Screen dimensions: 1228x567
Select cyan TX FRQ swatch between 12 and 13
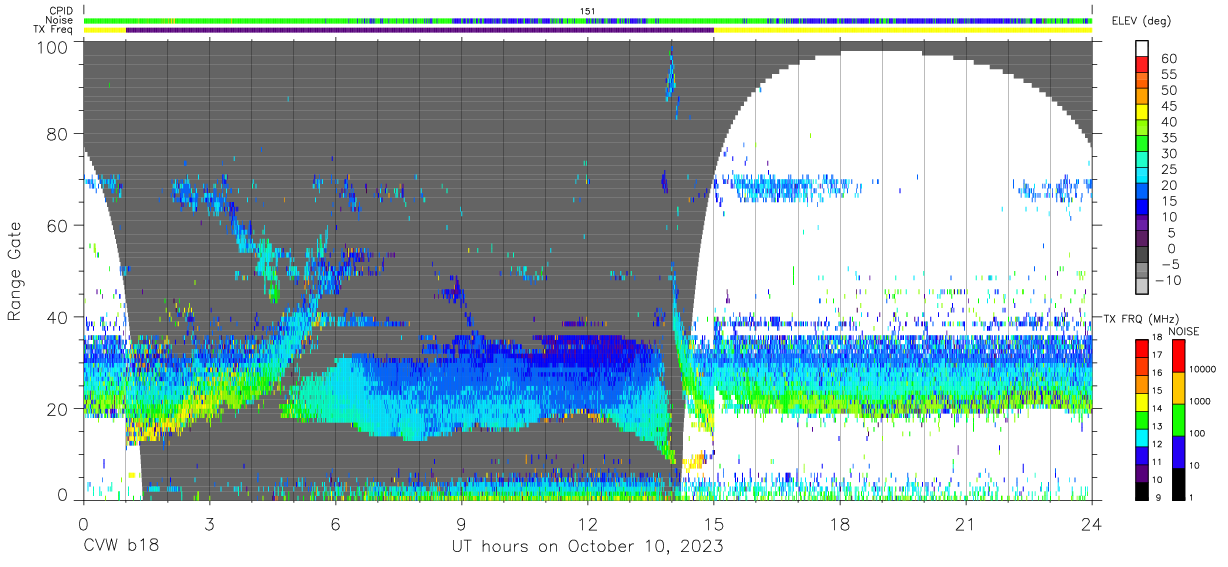(1144, 437)
